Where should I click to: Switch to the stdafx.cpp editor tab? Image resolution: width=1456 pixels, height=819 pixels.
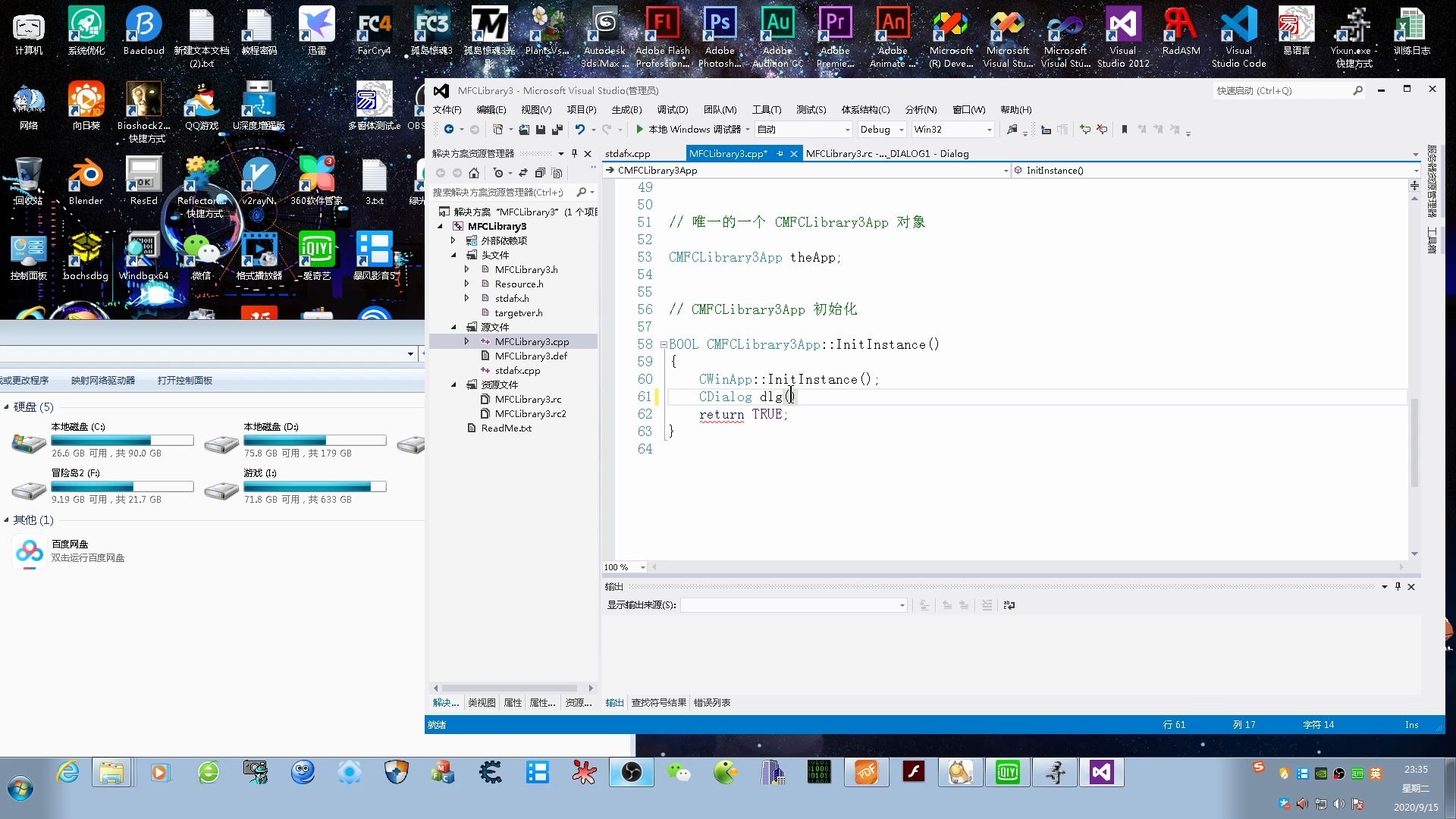627,153
